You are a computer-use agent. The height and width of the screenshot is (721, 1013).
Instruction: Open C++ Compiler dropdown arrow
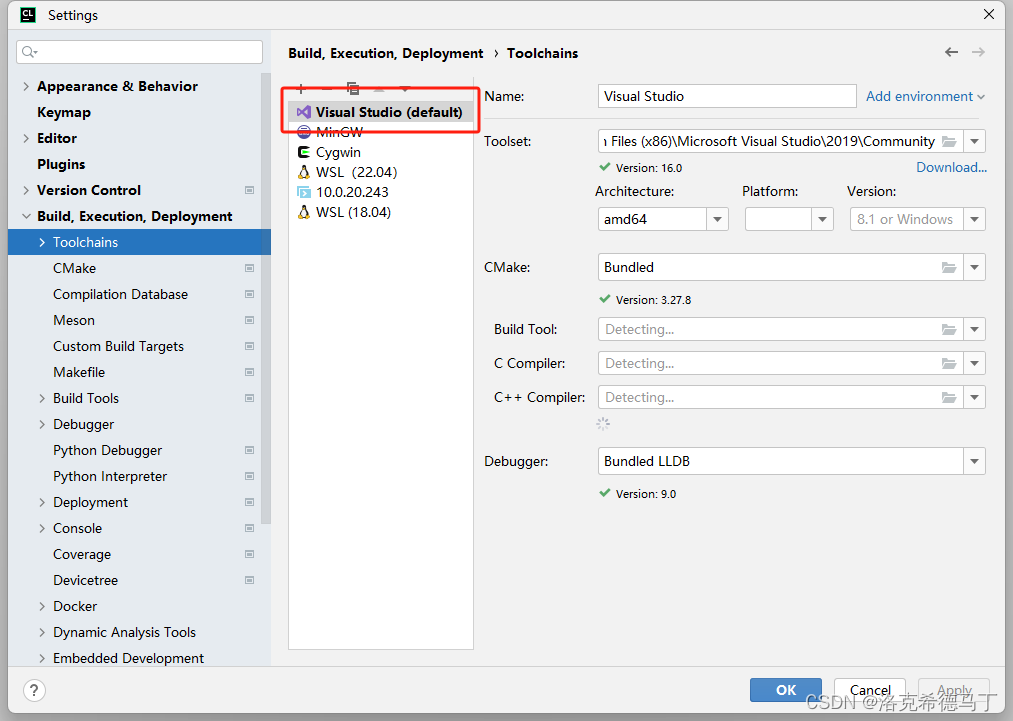click(974, 397)
